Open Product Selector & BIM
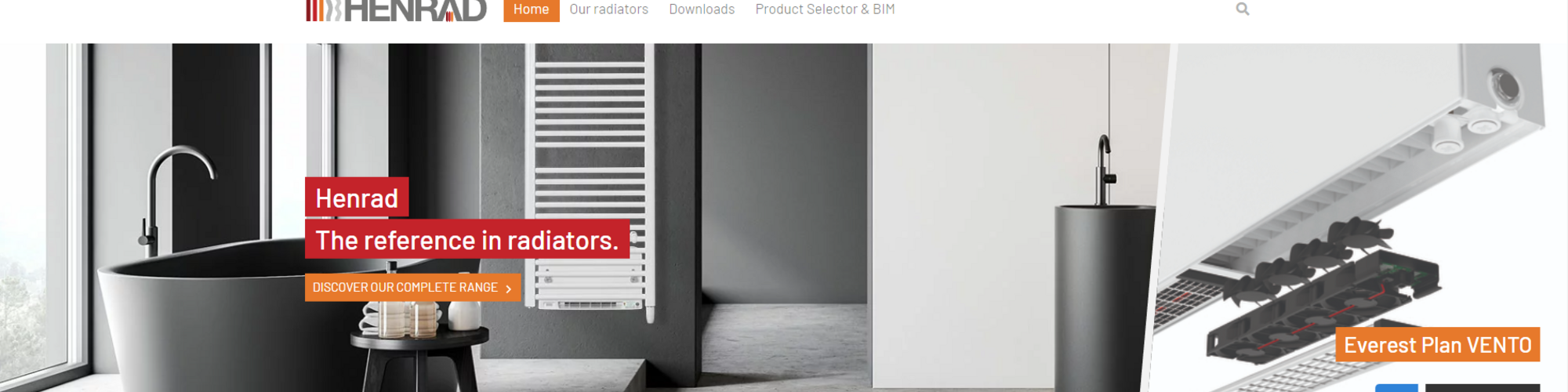1568x392 pixels. click(825, 9)
